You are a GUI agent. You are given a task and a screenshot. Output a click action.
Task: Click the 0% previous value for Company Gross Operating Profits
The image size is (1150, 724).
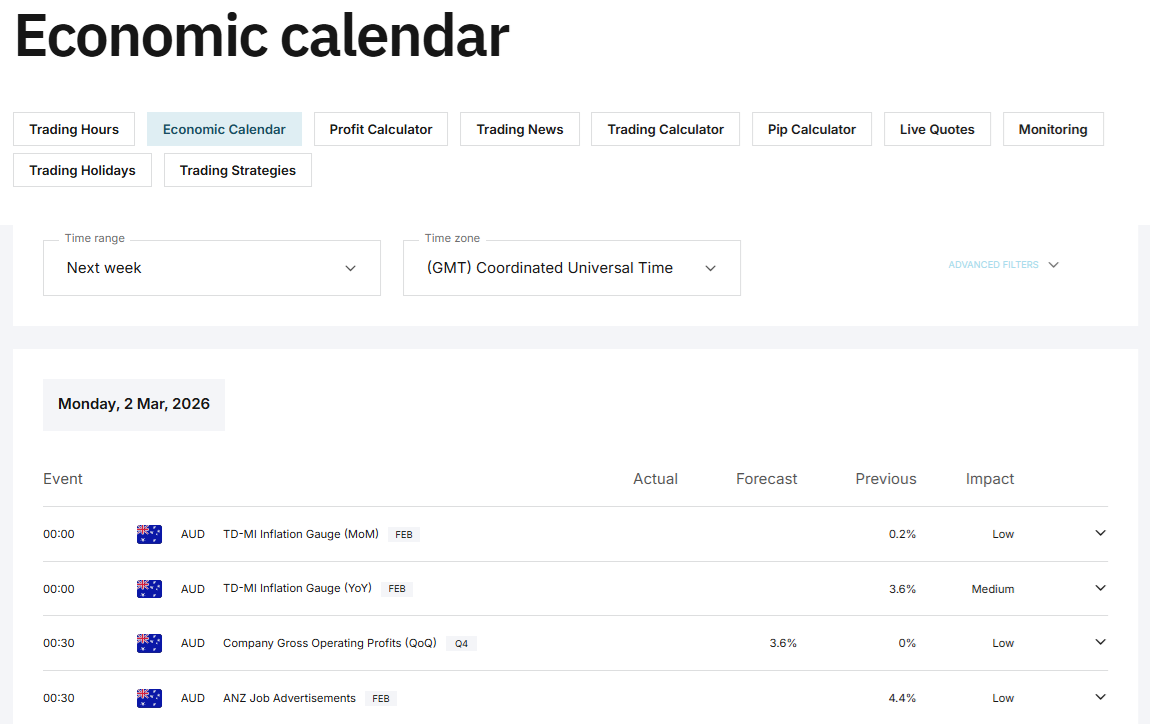tap(907, 643)
